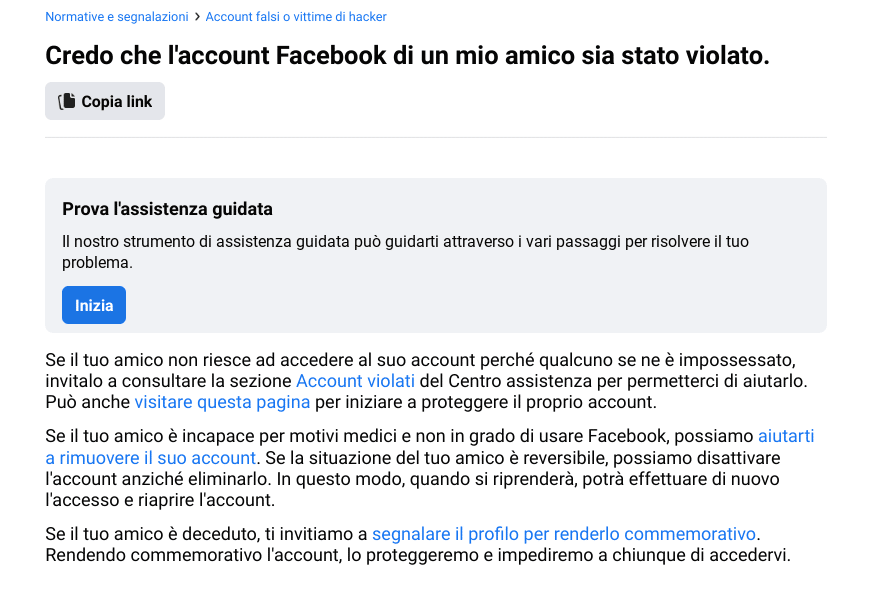Click the paragraph starting Se il tuo amico non riesce
The height and width of the screenshot is (614, 875).
click(x=426, y=381)
